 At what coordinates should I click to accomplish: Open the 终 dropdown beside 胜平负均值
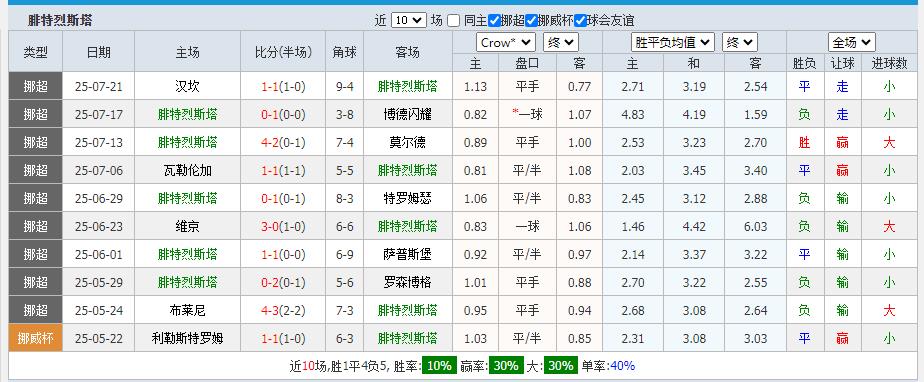(x=740, y=42)
